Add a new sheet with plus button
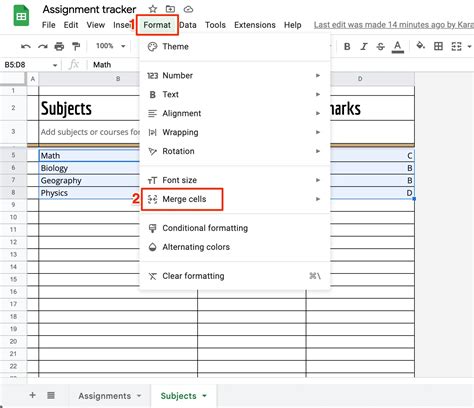Viewport: 474px width, 408px height. [32, 395]
